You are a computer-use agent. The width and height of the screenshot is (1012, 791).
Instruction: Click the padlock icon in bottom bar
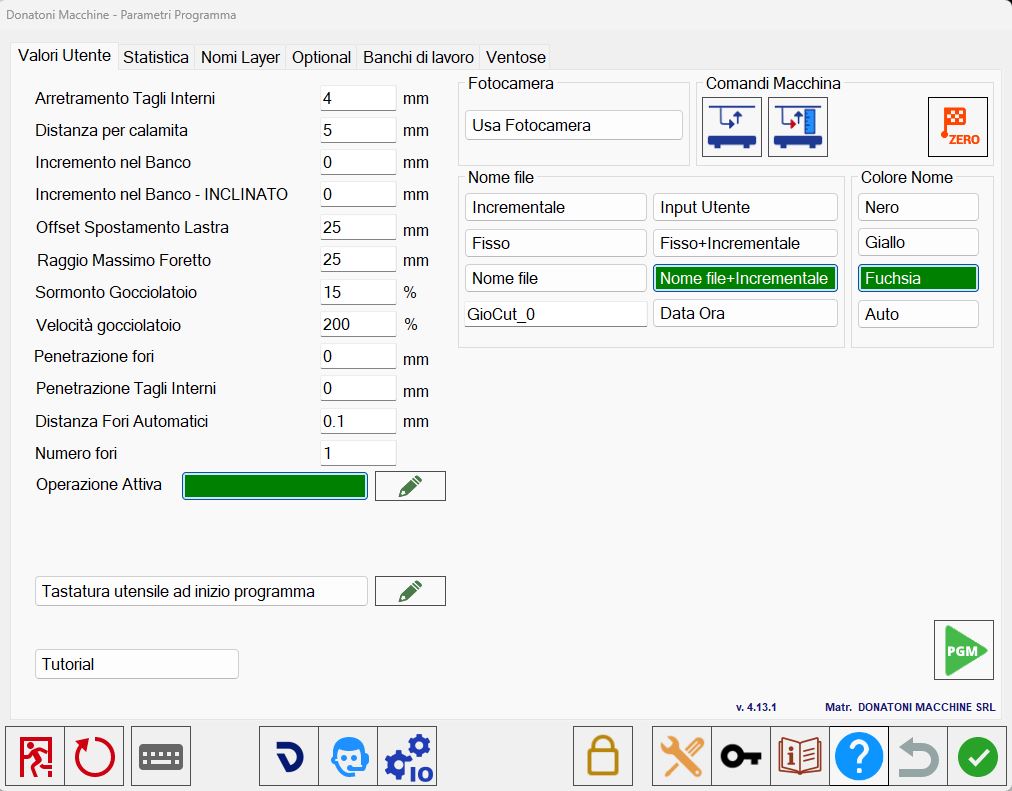[x=603, y=756]
